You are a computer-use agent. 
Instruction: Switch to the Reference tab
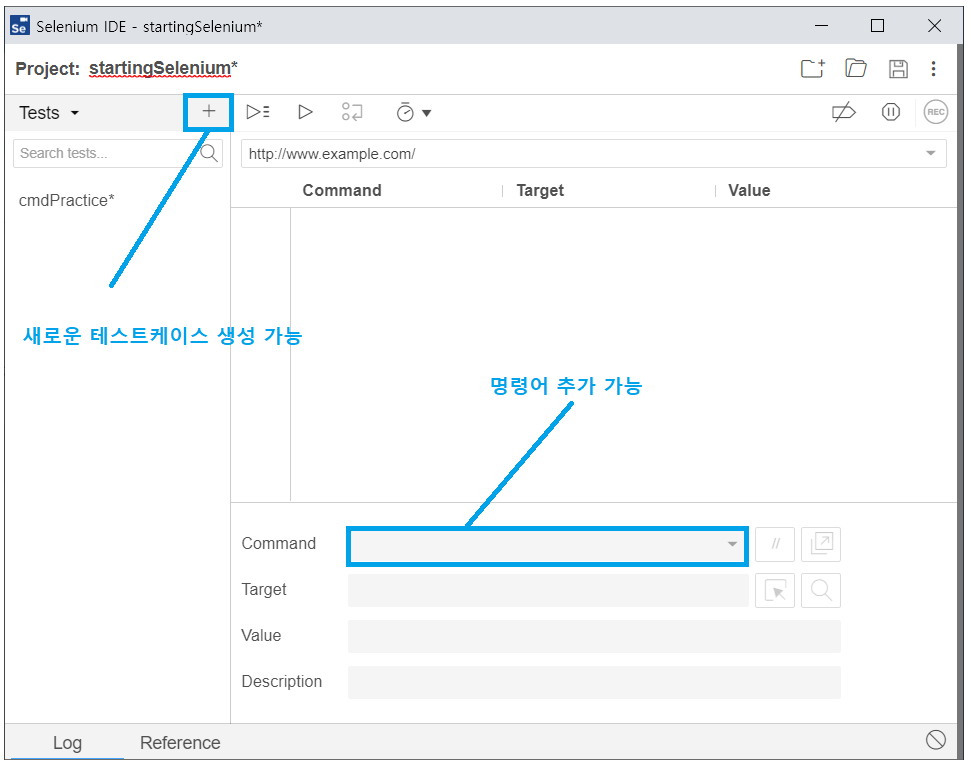pos(180,742)
